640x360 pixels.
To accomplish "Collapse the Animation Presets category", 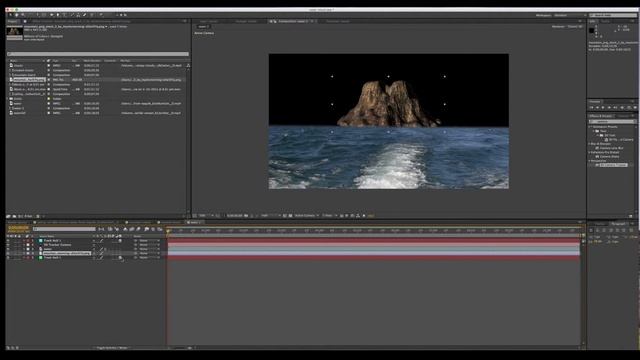I will tap(589, 127).
